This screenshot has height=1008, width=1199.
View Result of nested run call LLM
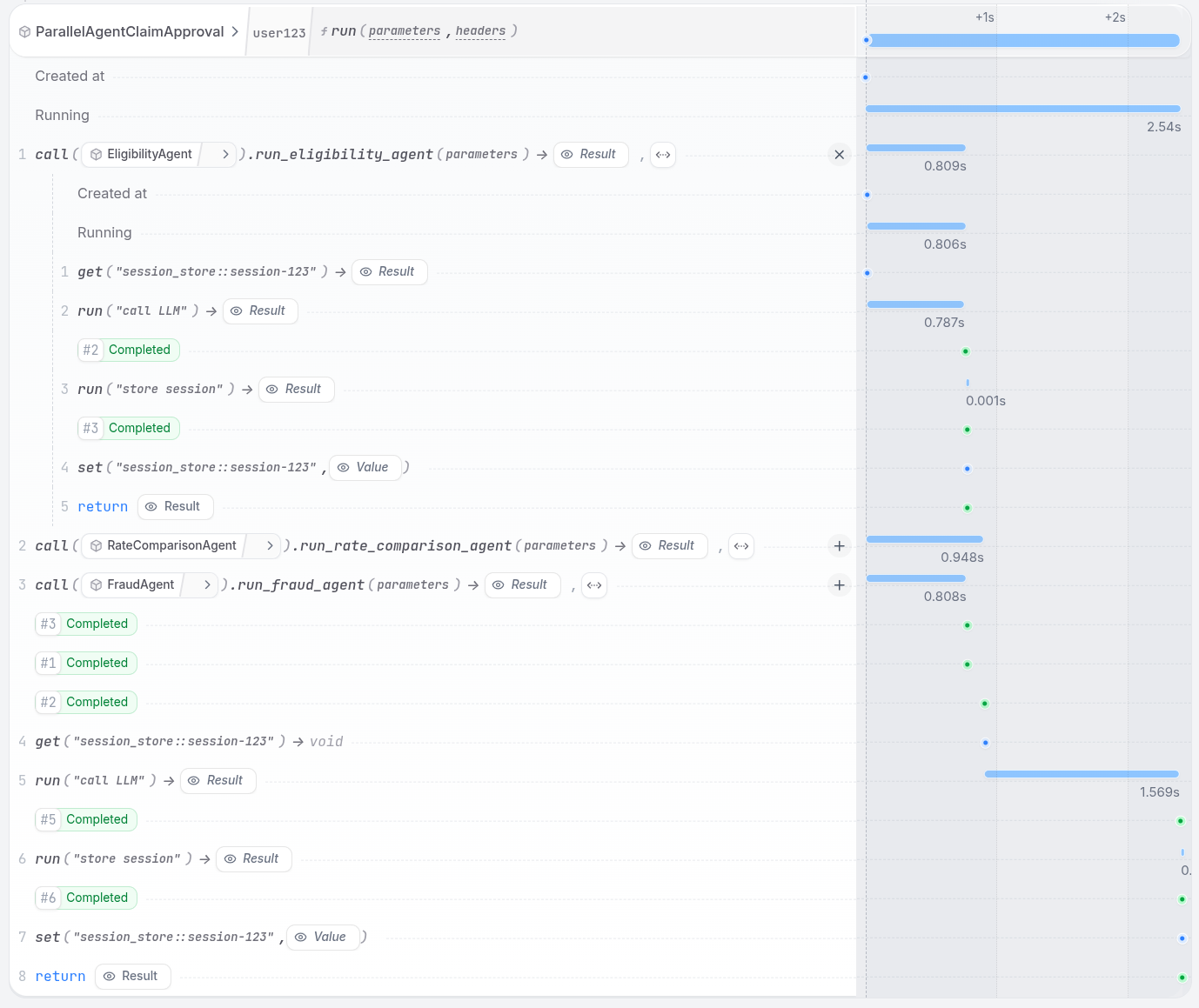260,310
